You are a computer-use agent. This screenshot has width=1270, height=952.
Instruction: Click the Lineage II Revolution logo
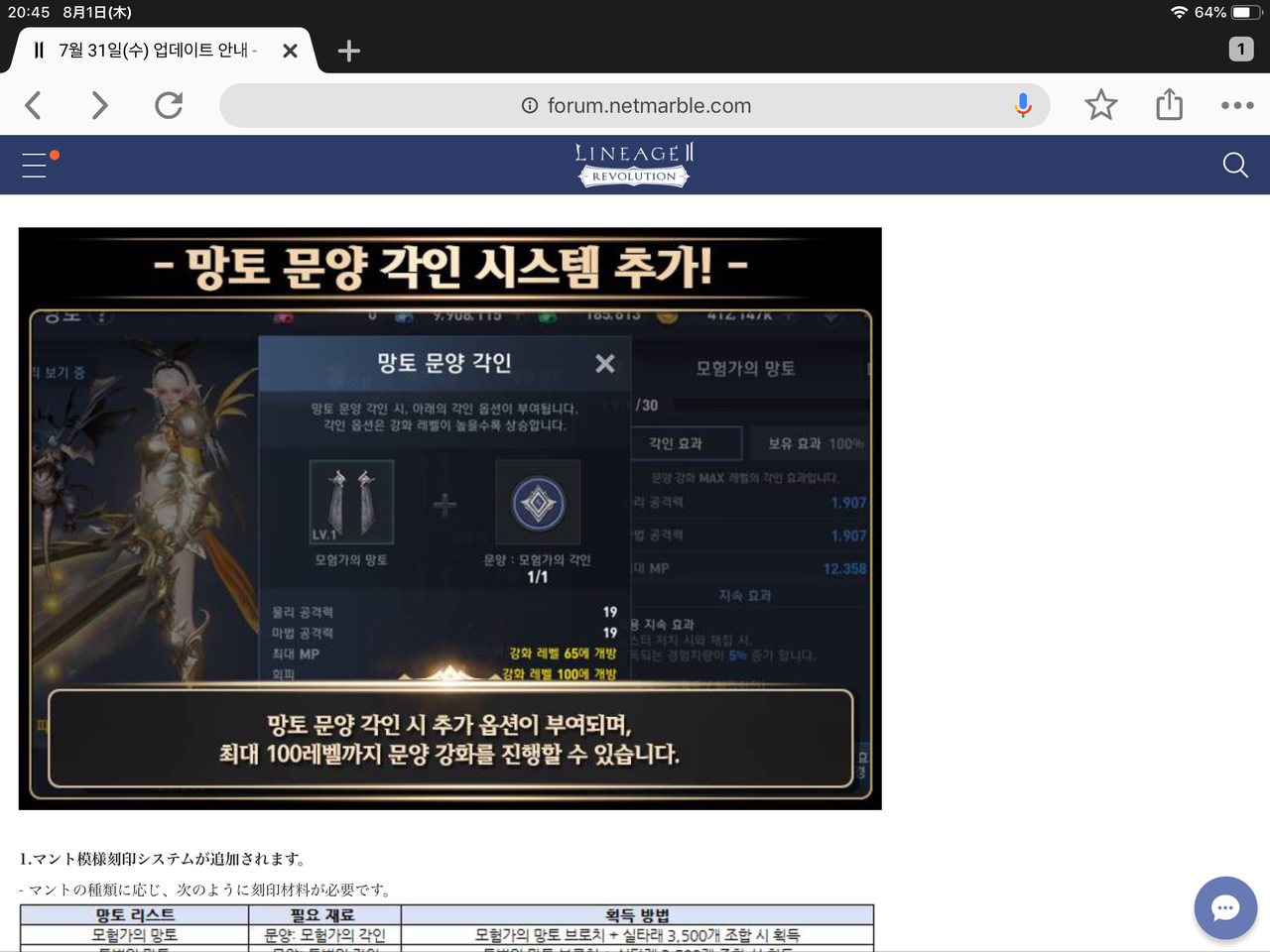coord(634,165)
